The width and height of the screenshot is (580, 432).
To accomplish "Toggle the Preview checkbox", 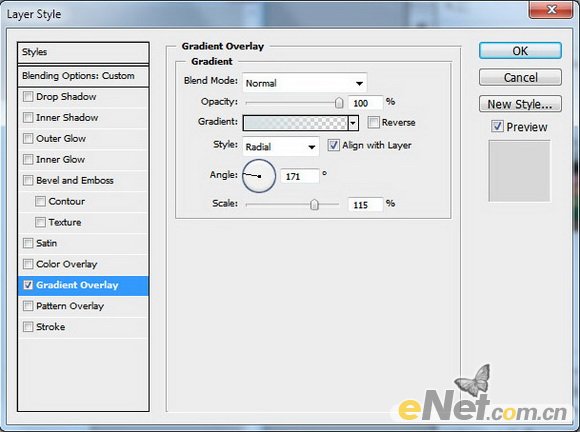I will point(497,126).
